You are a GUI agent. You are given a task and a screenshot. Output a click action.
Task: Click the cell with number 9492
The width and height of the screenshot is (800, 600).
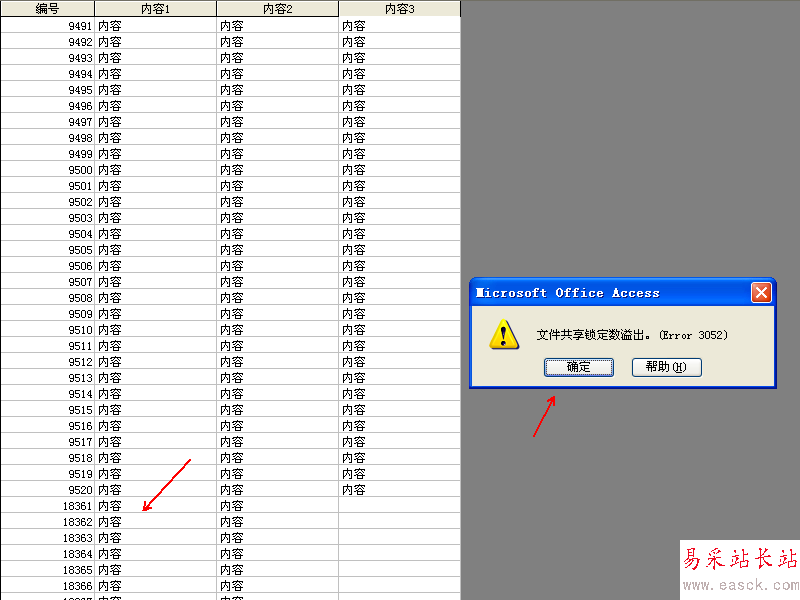[47, 41]
